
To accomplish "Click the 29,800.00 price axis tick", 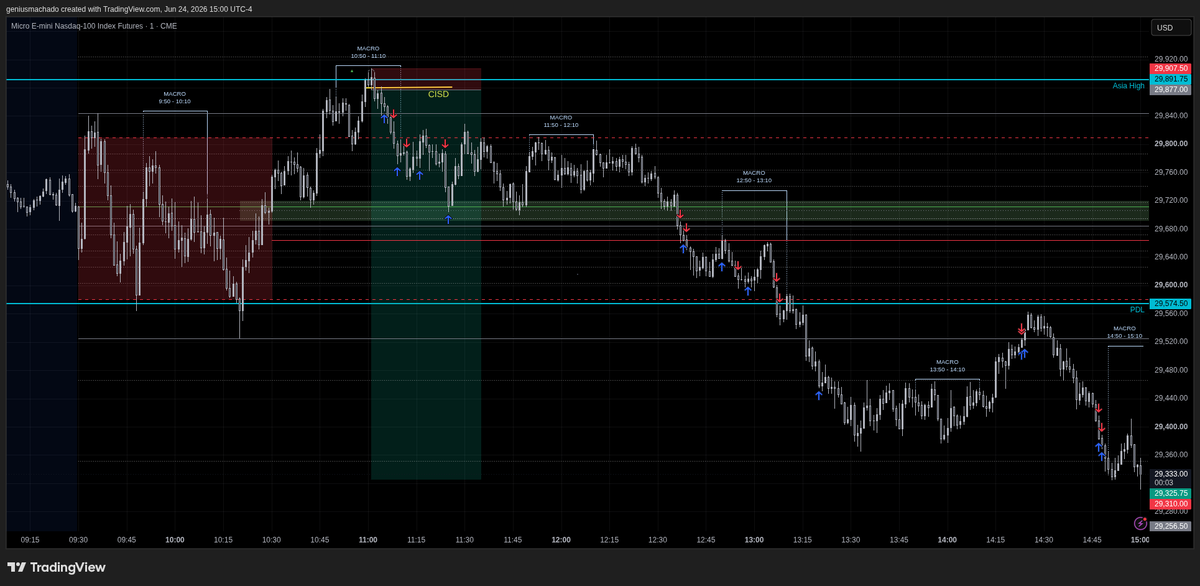I will 1171,143.
